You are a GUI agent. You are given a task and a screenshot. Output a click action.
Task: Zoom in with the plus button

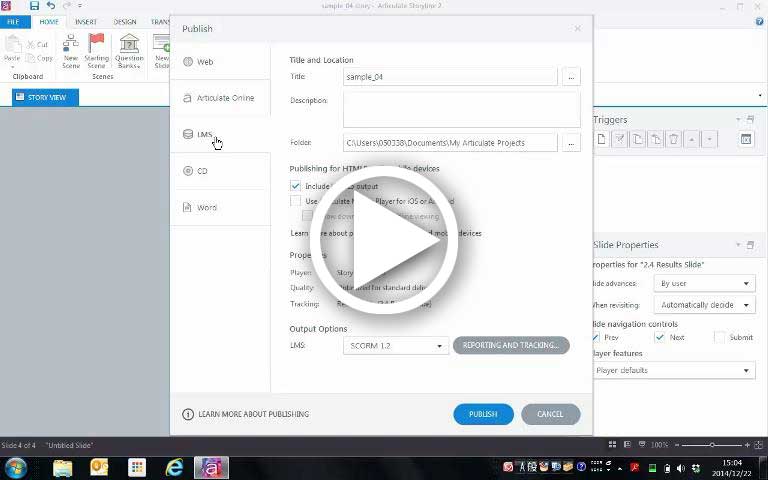point(747,445)
